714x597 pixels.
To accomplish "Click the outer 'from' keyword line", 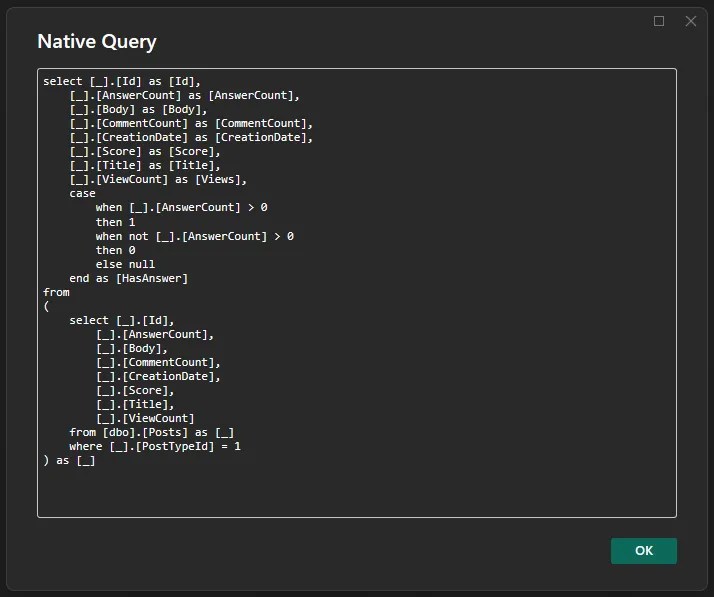I will (56, 292).
